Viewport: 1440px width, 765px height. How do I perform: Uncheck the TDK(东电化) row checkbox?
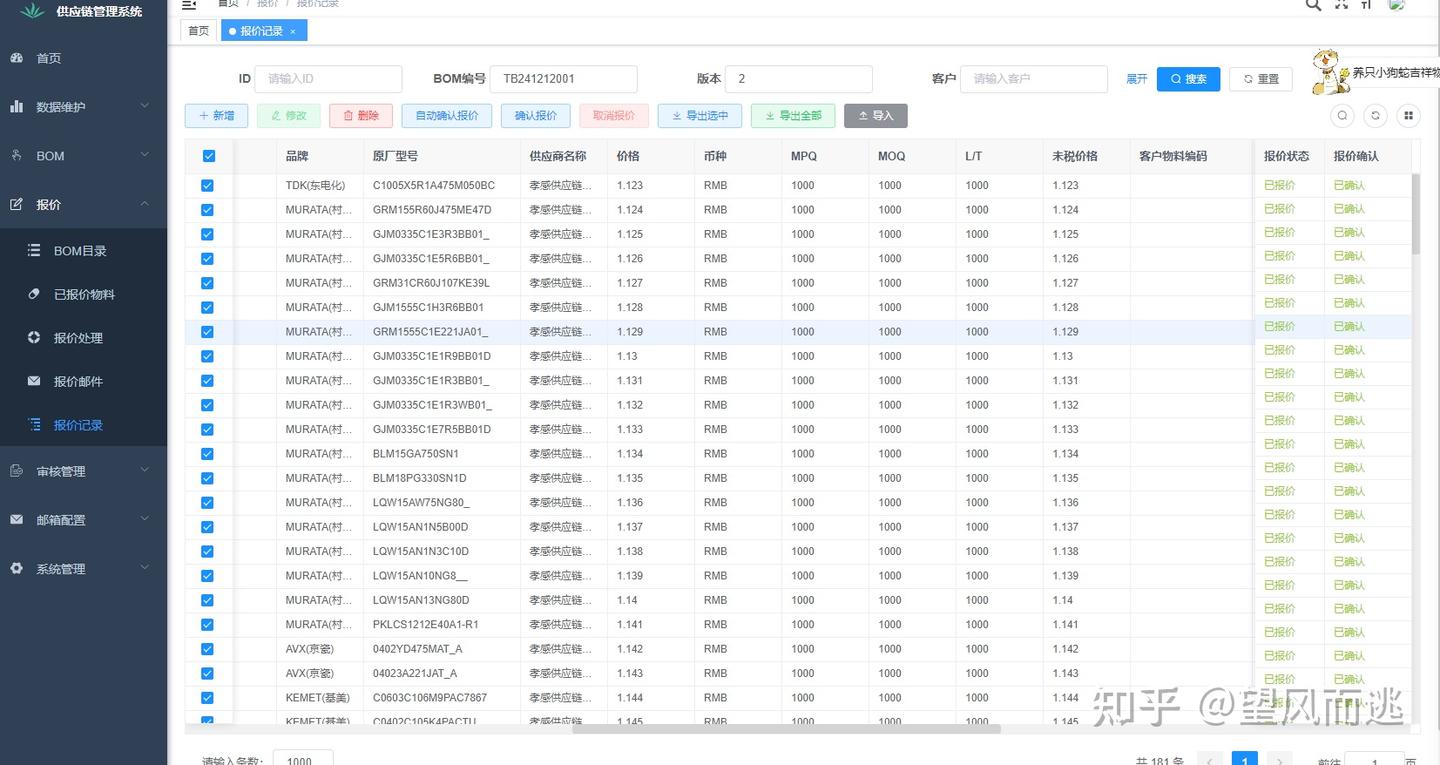coord(208,186)
